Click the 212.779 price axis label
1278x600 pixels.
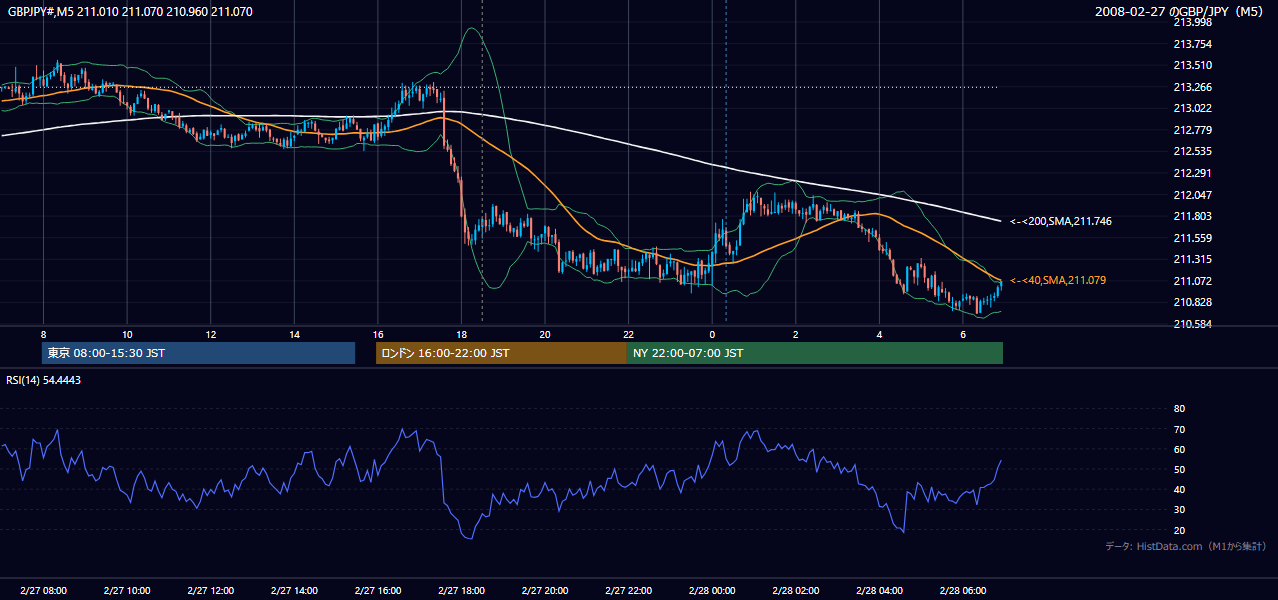1192,130
